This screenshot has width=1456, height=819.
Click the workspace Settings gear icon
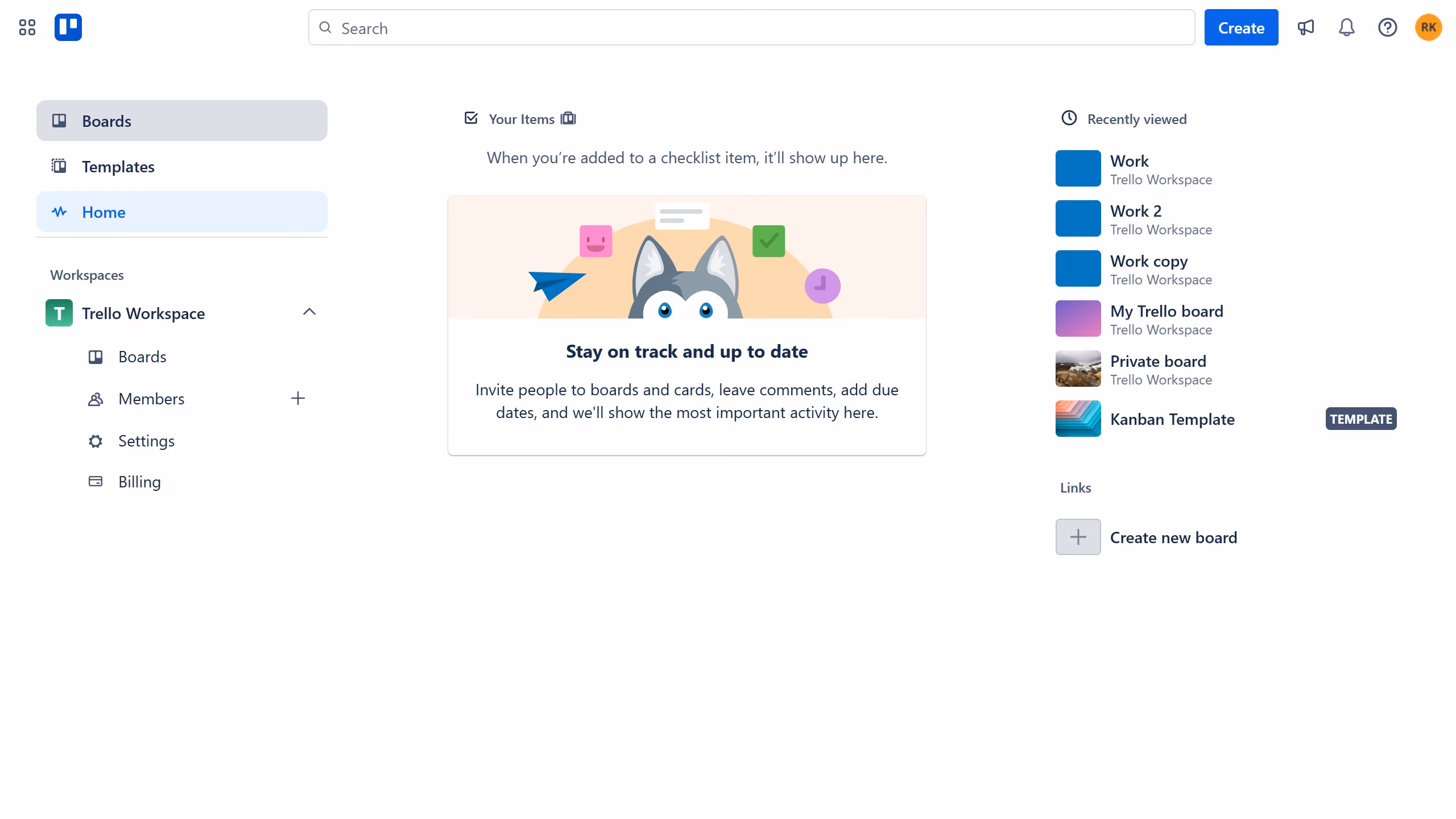(96, 441)
